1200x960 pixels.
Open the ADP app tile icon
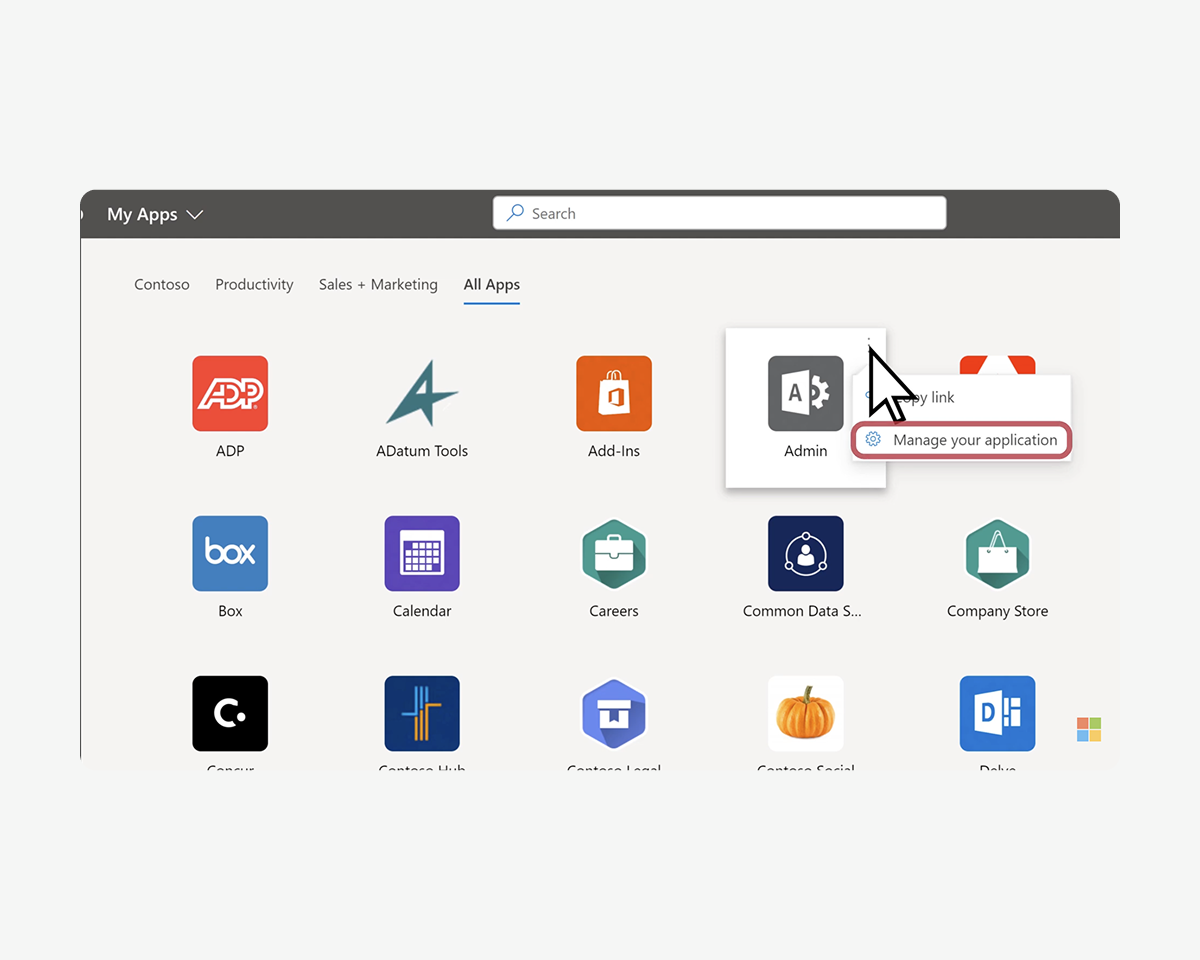pyautogui.click(x=230, y=393)
